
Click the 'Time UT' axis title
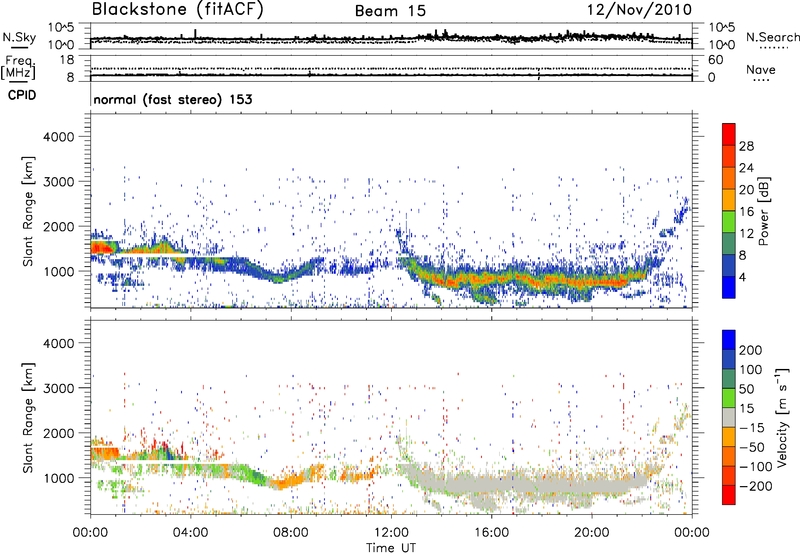[391, 548]
